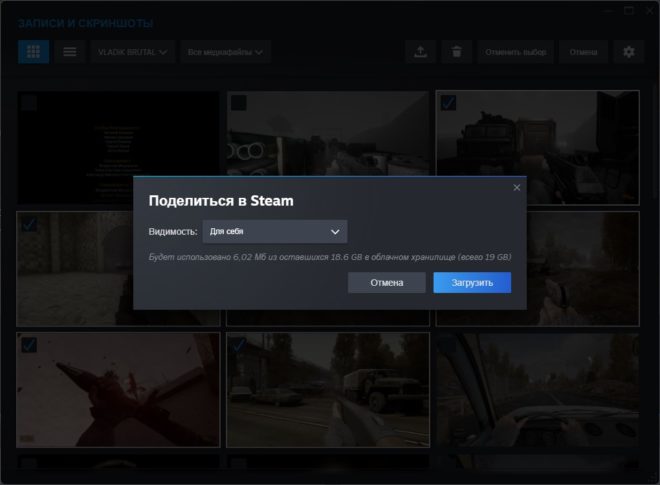Expand the 'Для себя' visibility dropdown

275,232
